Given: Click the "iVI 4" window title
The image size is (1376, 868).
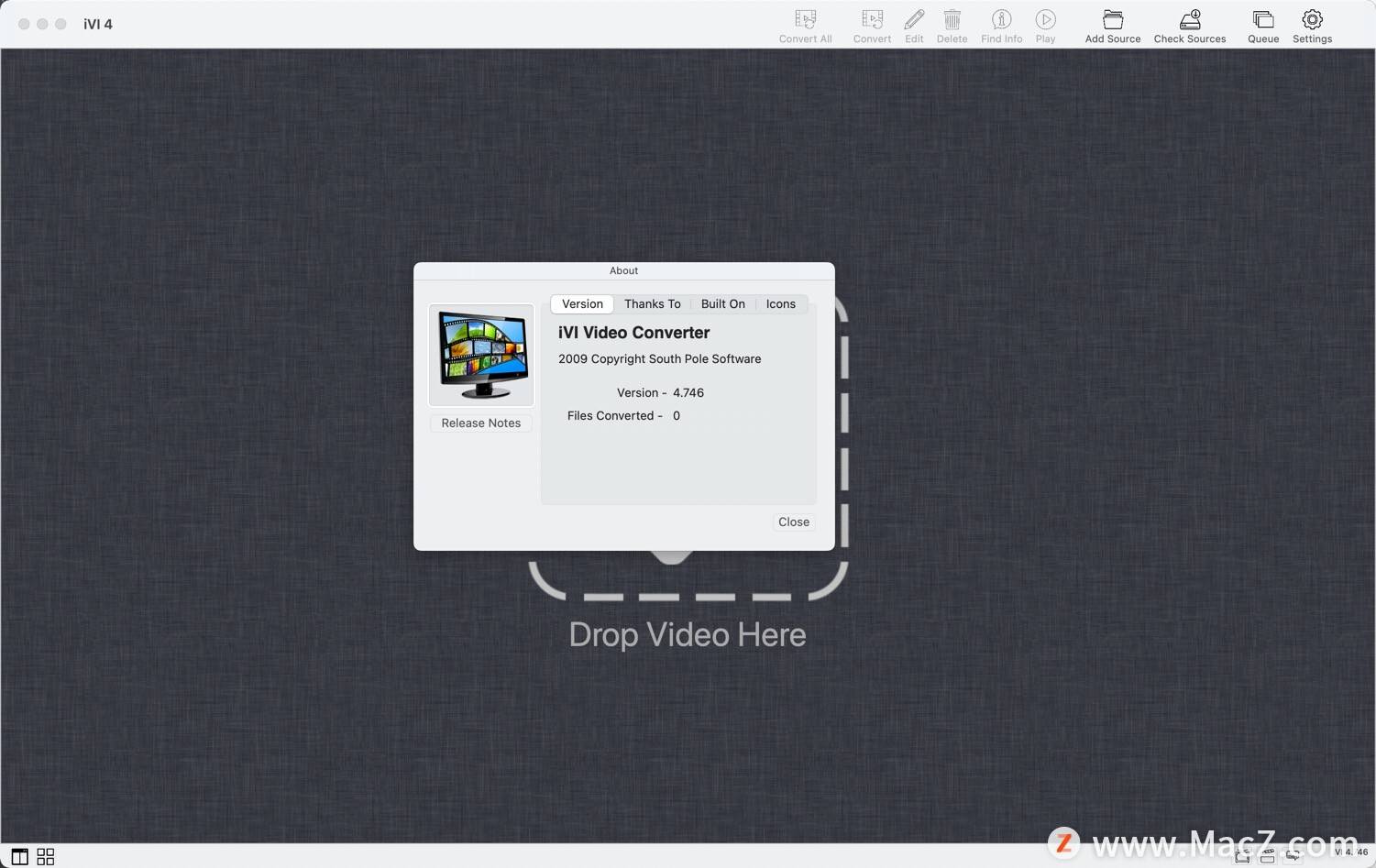Looking at the screenshot, I should click(x=98, y=24).
